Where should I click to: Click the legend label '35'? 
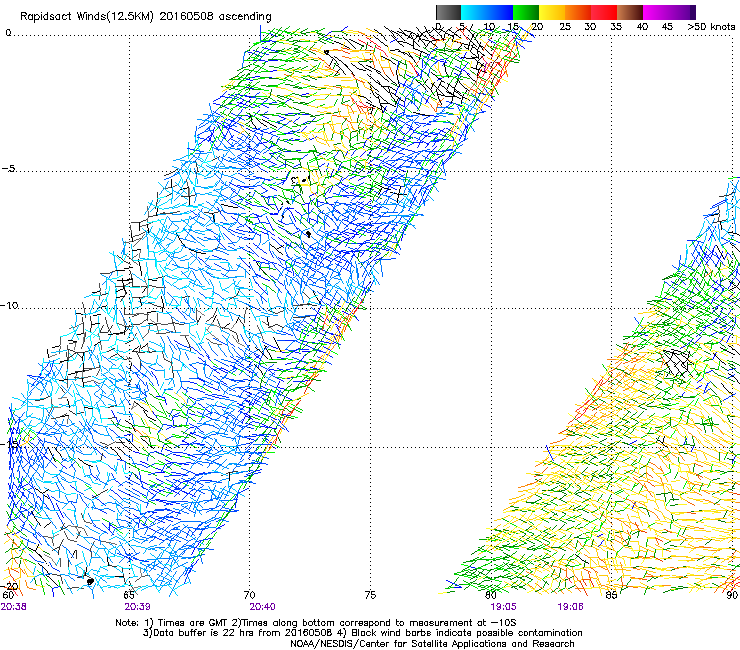(616, 27)
